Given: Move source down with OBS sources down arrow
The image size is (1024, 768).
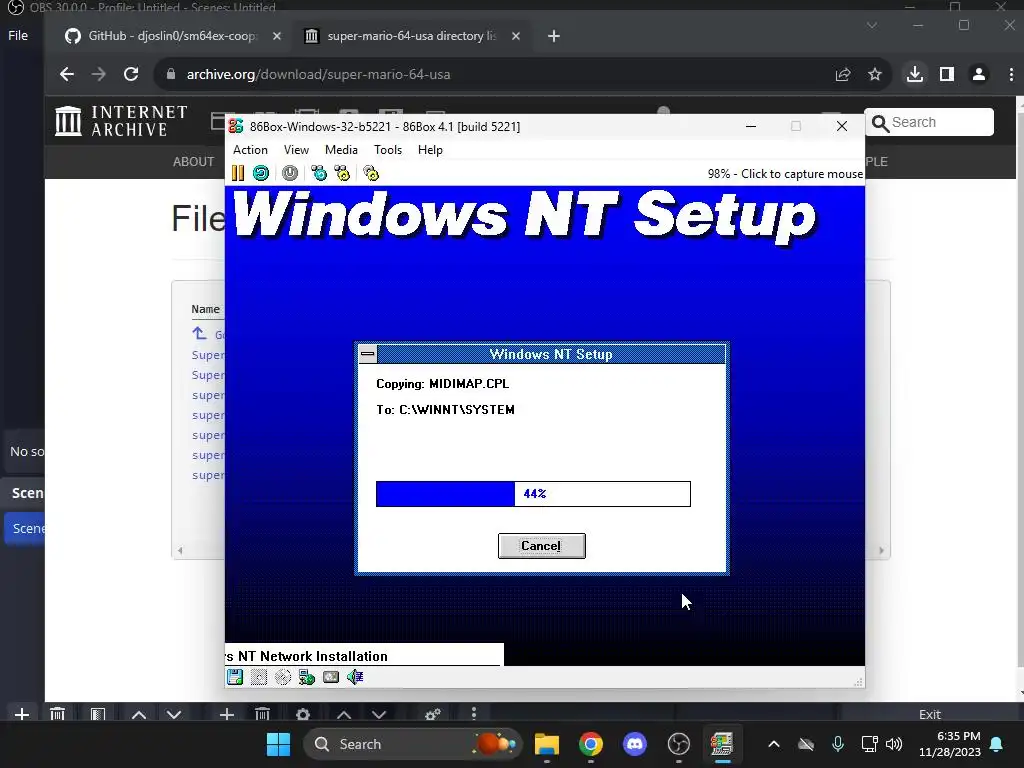Looking at the screenshot, I should click(379, 714).
